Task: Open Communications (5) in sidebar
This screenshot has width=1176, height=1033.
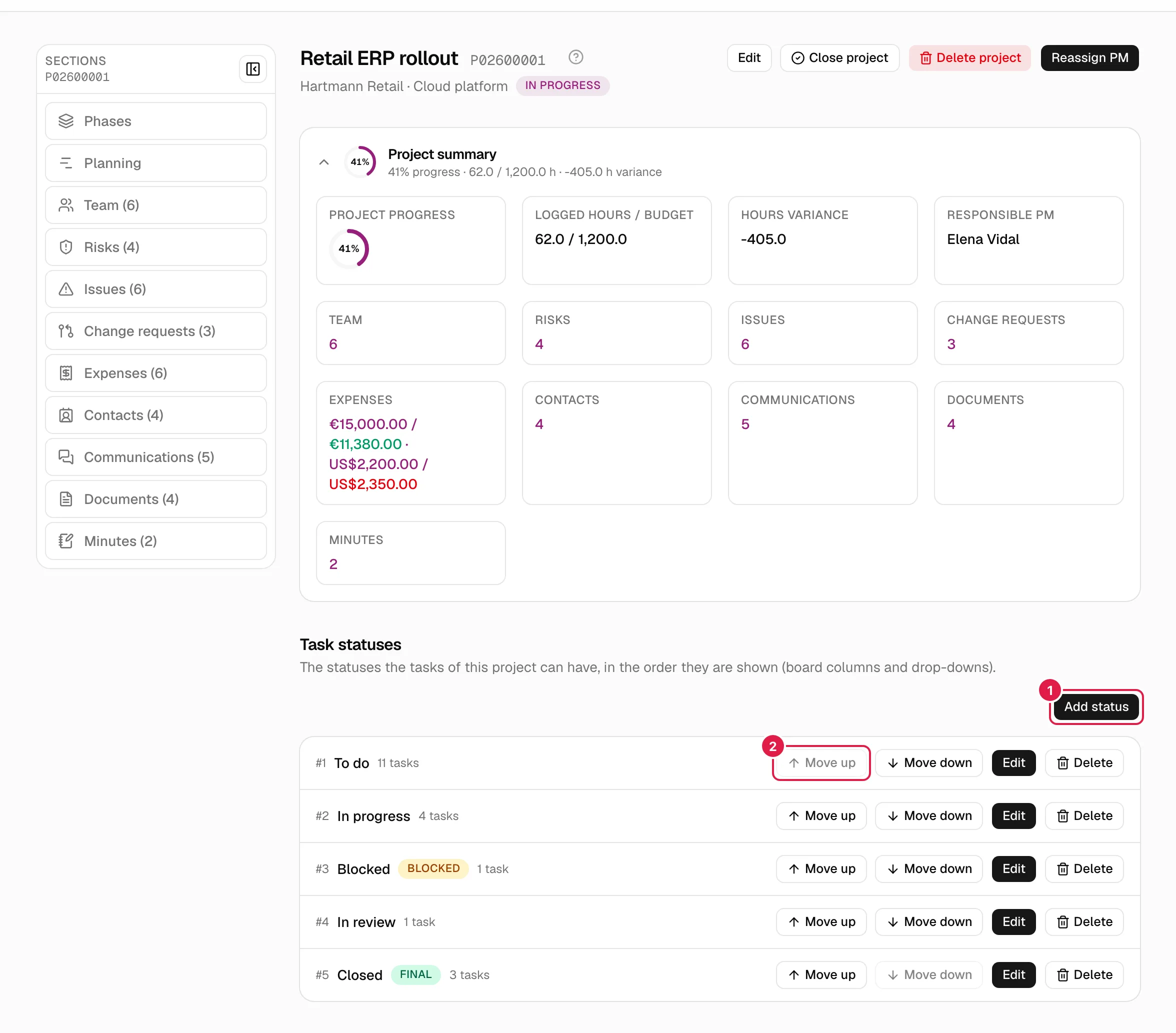Action: (156, 457)
